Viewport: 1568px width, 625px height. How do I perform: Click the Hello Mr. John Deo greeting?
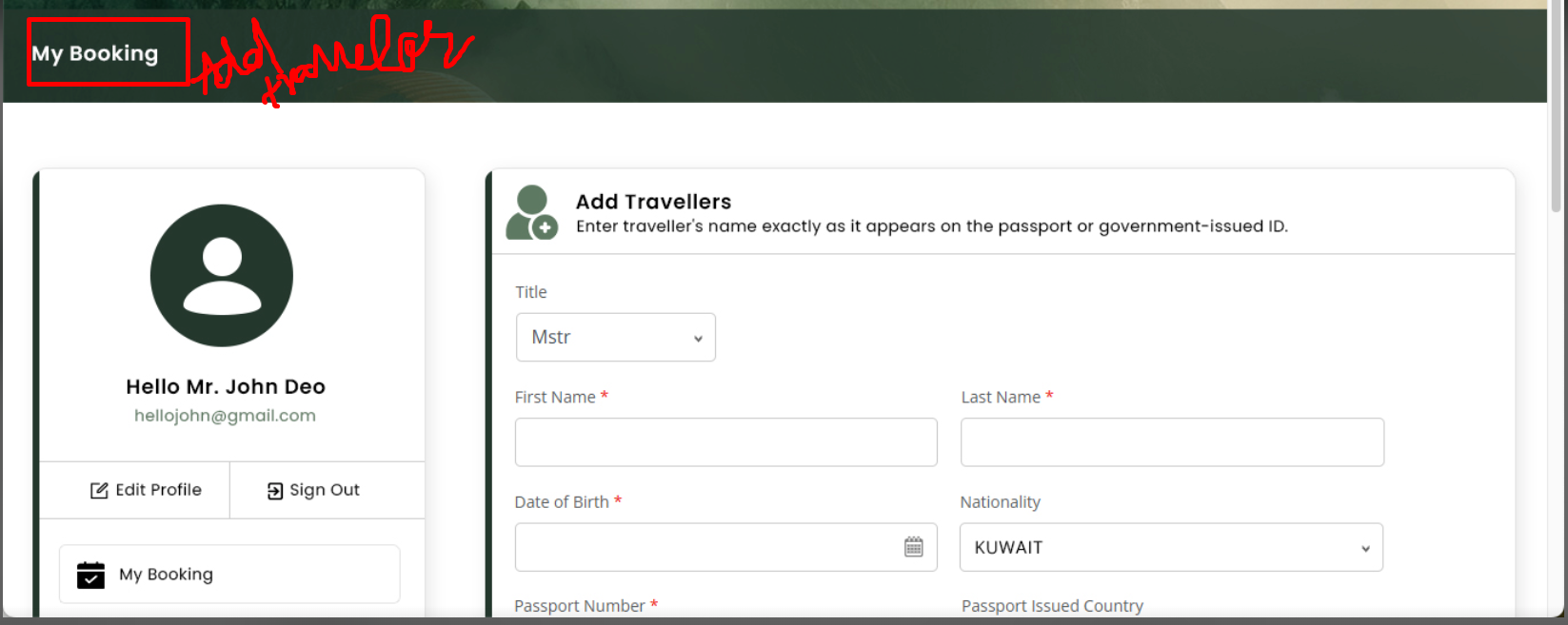tap(226, 386)
